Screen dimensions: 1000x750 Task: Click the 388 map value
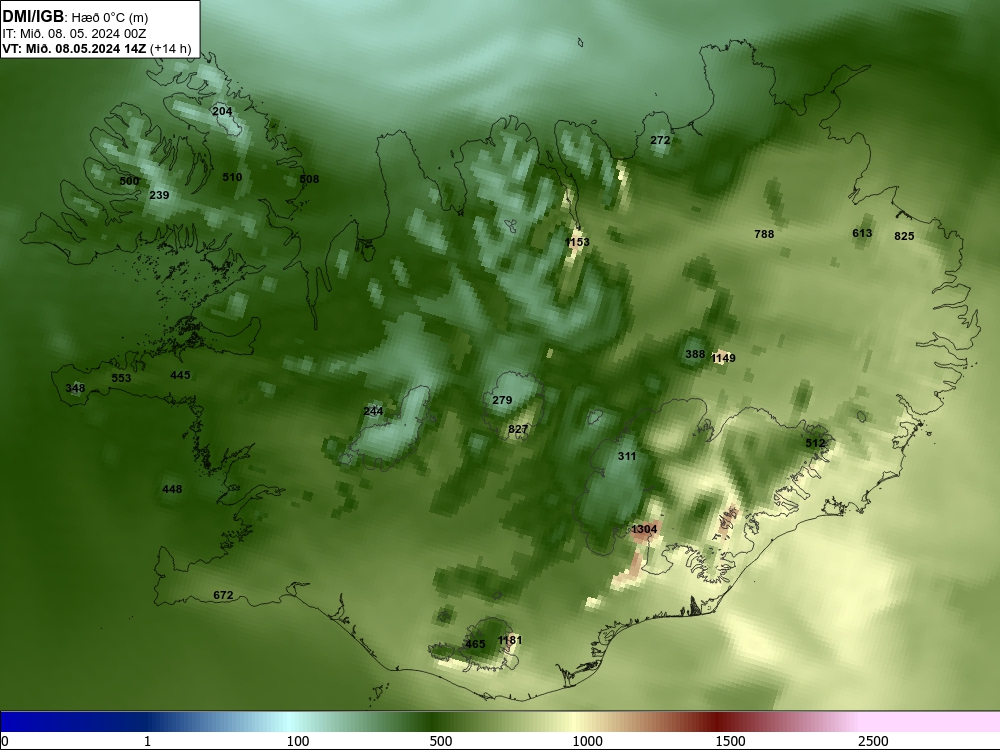point(695,354)
